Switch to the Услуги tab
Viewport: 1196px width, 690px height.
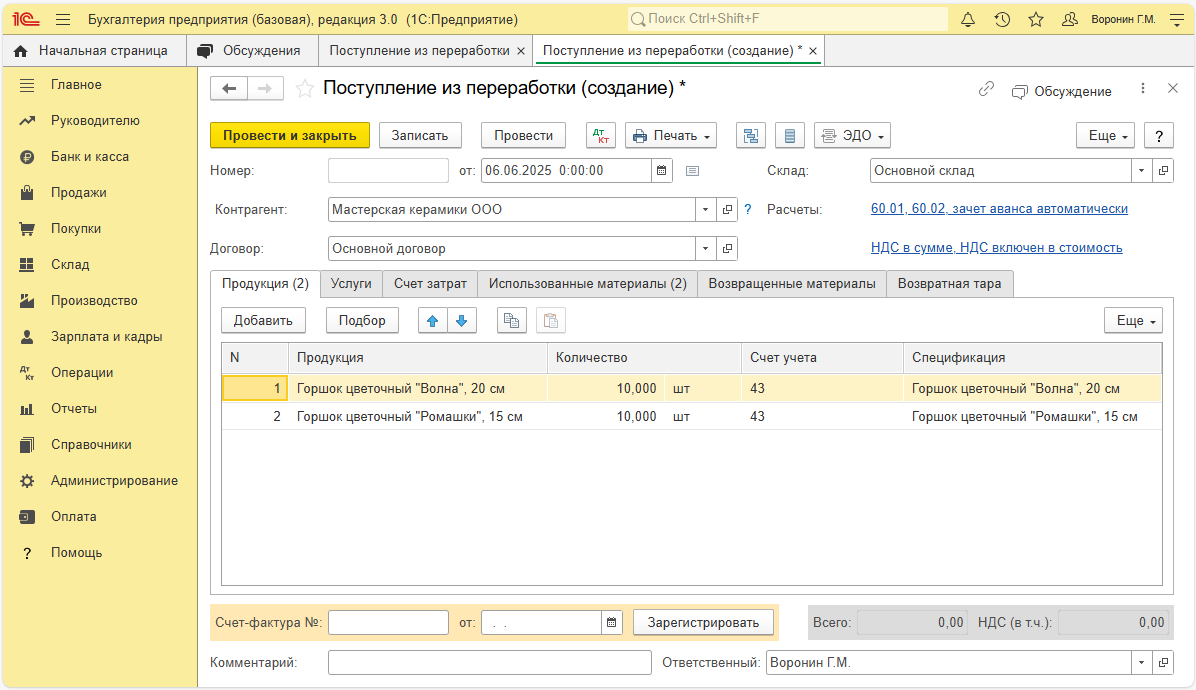coord(351,284)
